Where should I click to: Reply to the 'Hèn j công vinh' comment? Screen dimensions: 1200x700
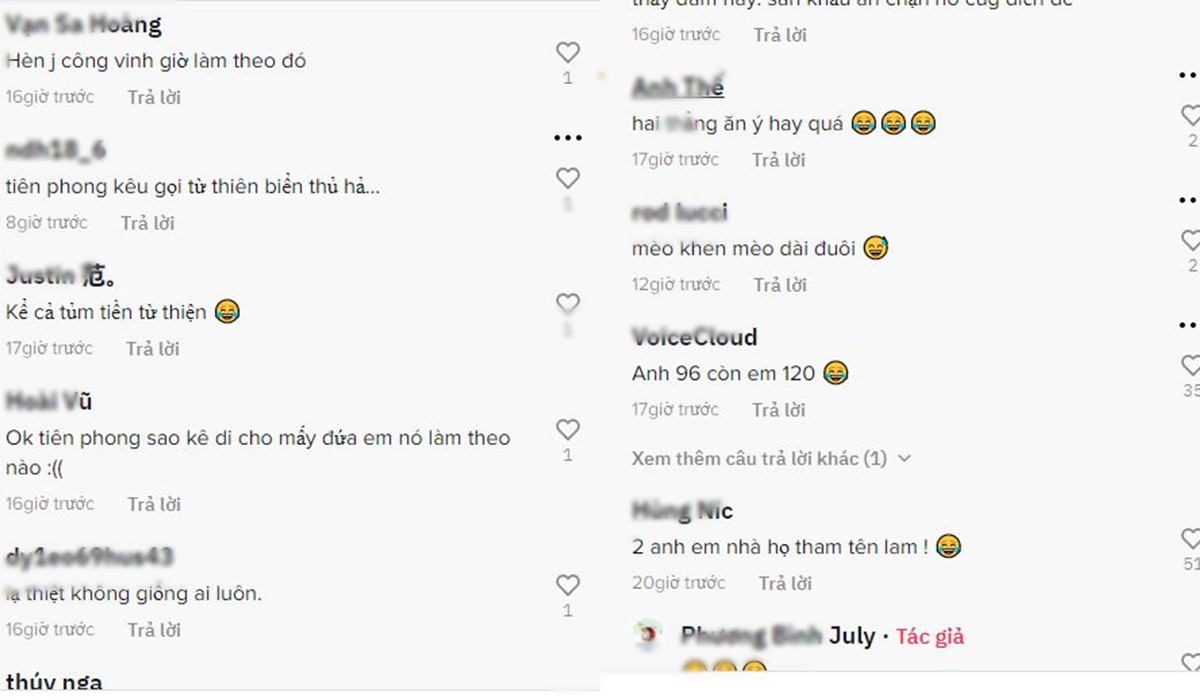(x=154, y=97)
